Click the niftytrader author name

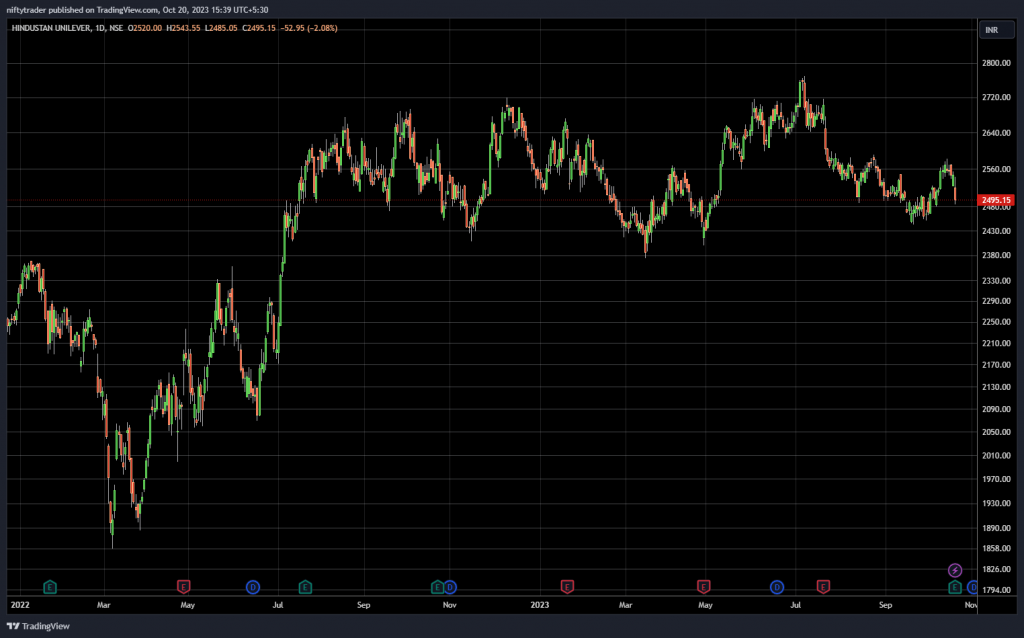(26, 10)
